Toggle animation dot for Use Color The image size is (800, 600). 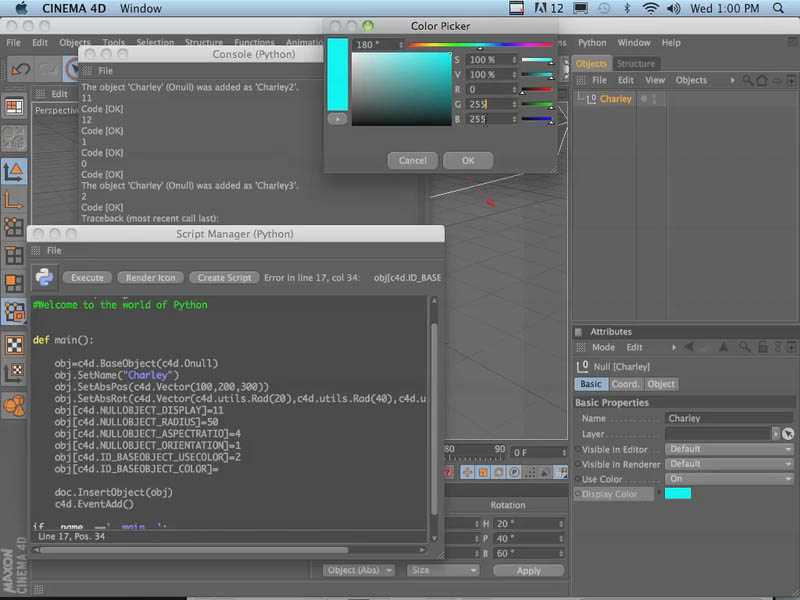coord(578,479)
